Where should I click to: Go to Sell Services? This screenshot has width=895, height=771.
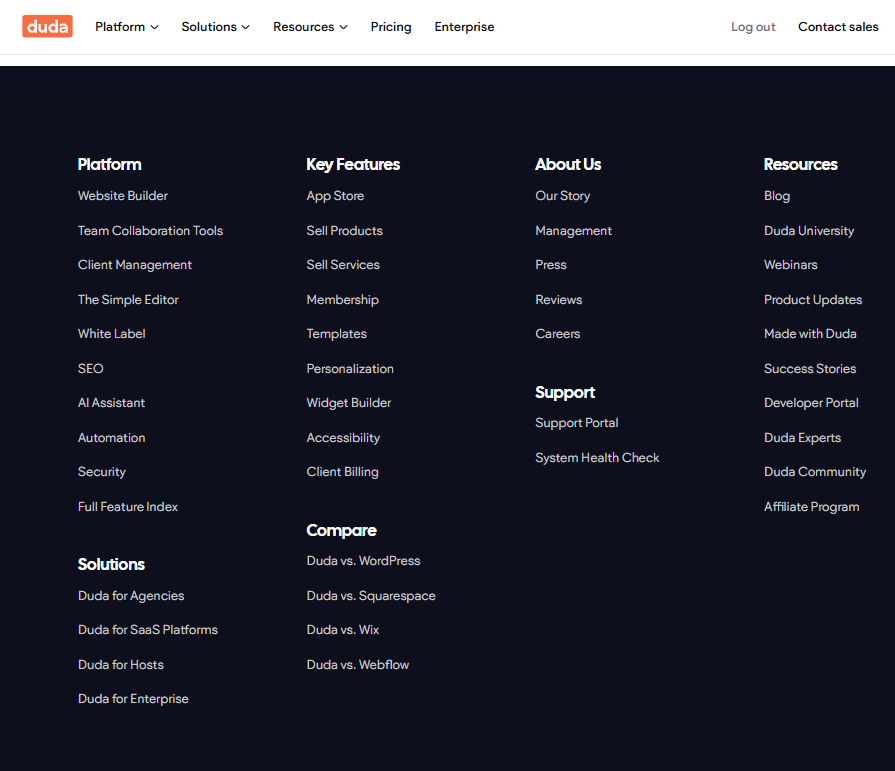pyautogui.click(x=342, y=265)
